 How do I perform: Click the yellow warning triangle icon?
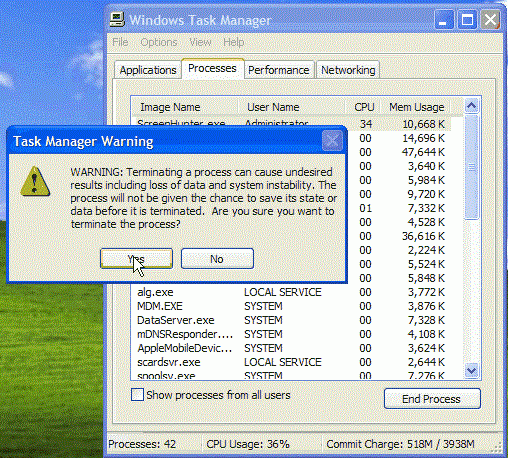pyautogui.click(x=35, y=182)
